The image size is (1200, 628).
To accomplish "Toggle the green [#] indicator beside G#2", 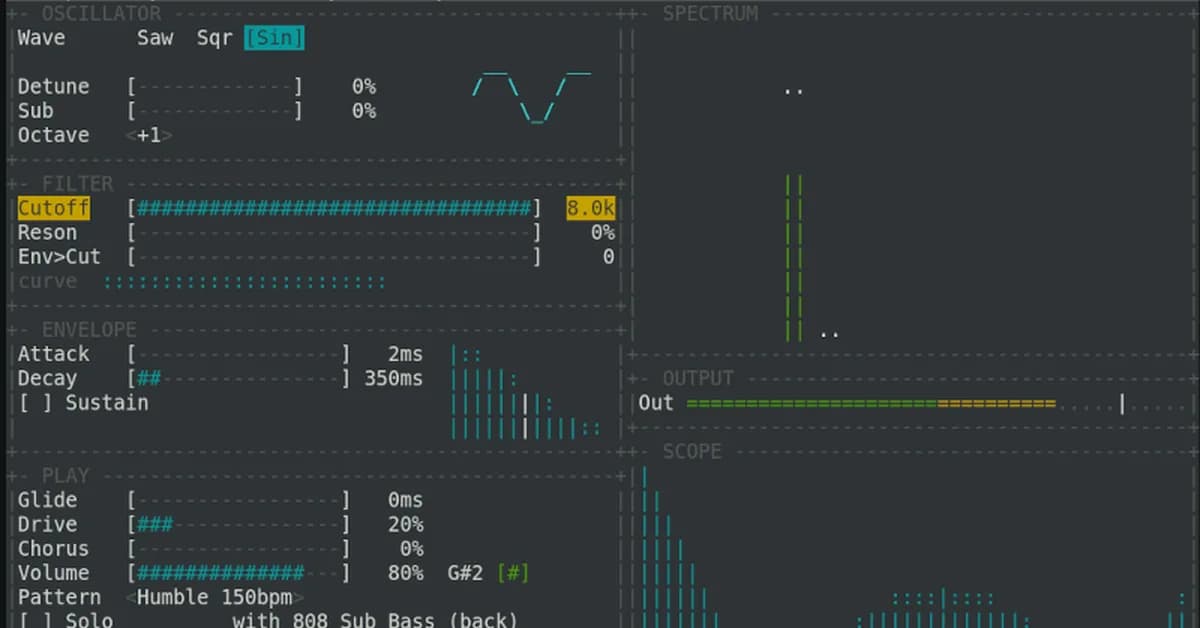I will (513, 573).
